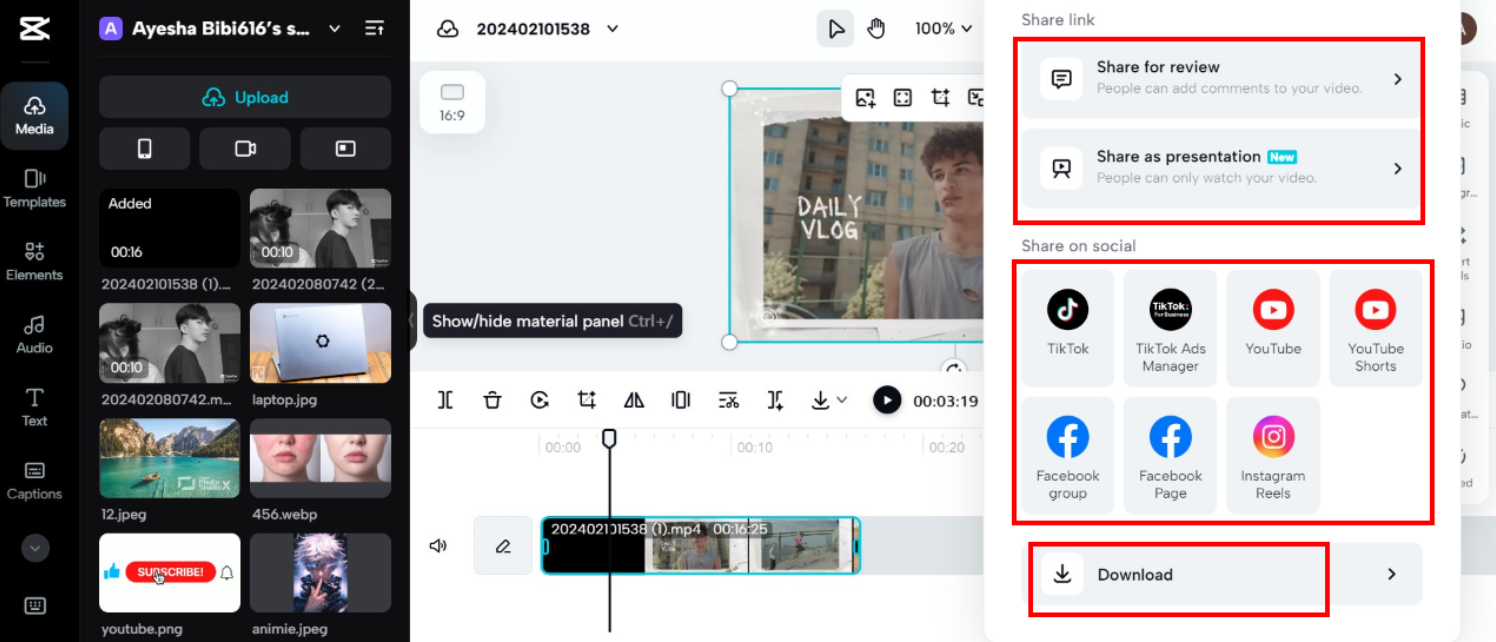Click the split scenes sparkle icon
This screenshot has width=1496, height=642.
point(775,400)
